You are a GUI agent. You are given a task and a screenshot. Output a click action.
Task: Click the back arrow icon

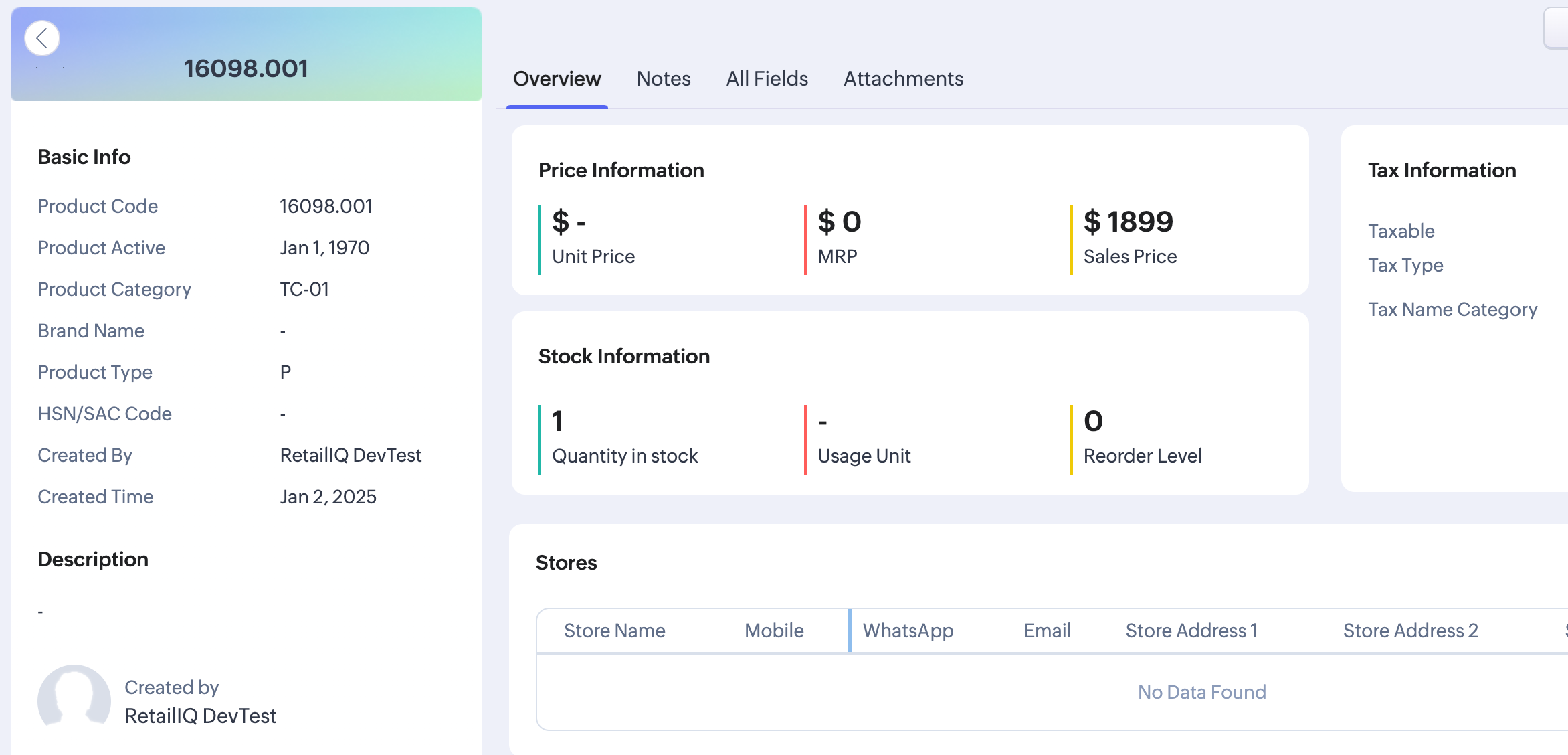coord(42,38)
